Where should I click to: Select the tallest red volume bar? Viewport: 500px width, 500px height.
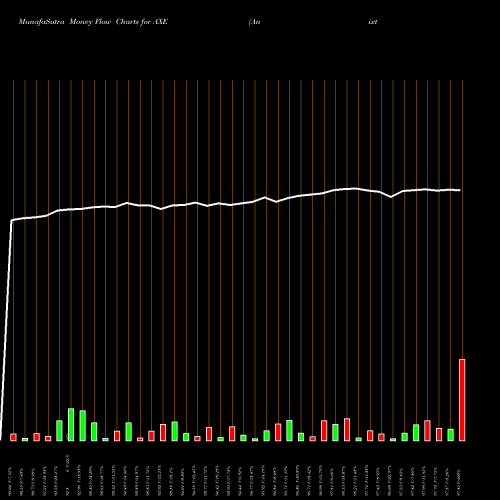[462, 400]
